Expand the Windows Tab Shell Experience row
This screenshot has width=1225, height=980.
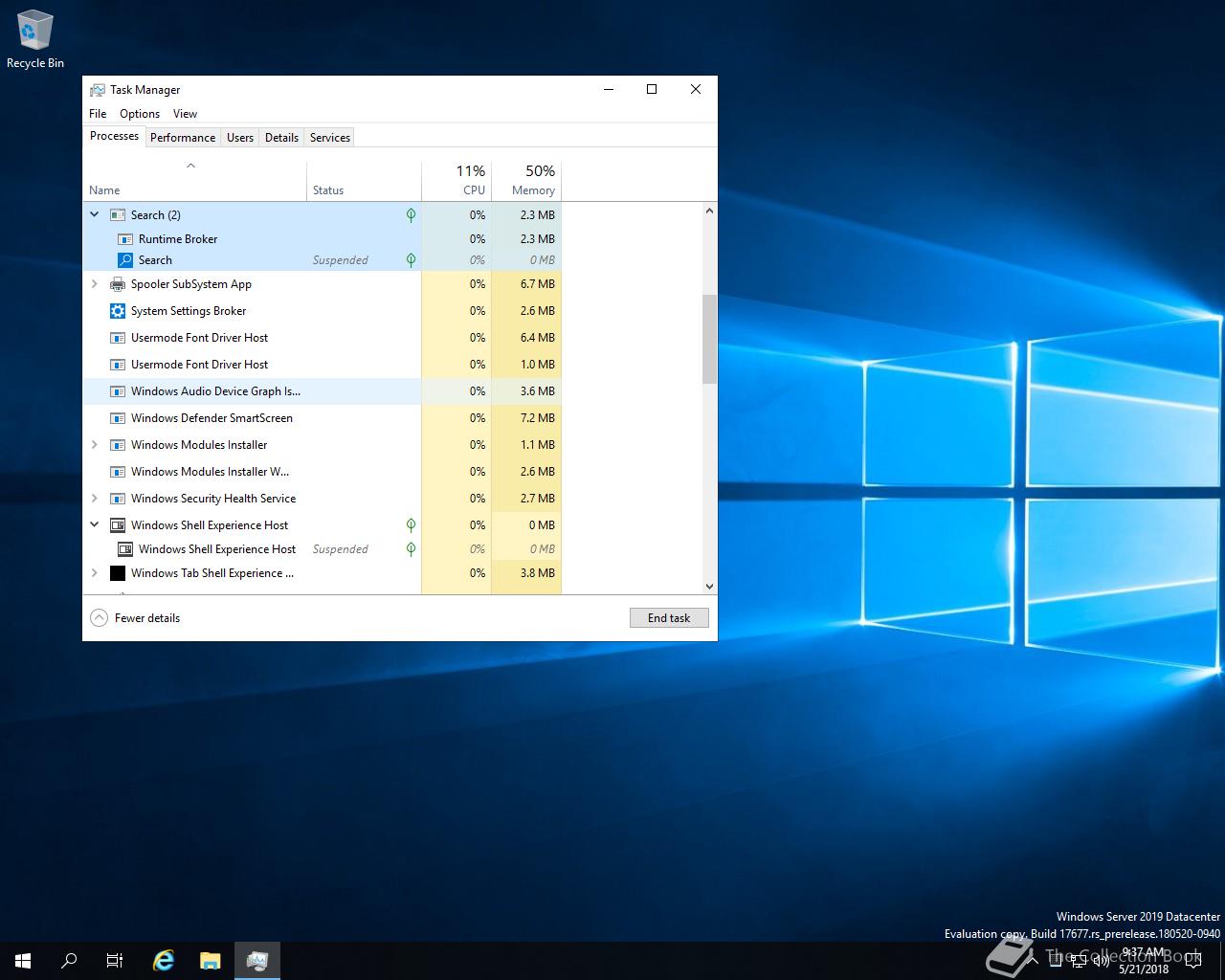click(x=94, y=573)
